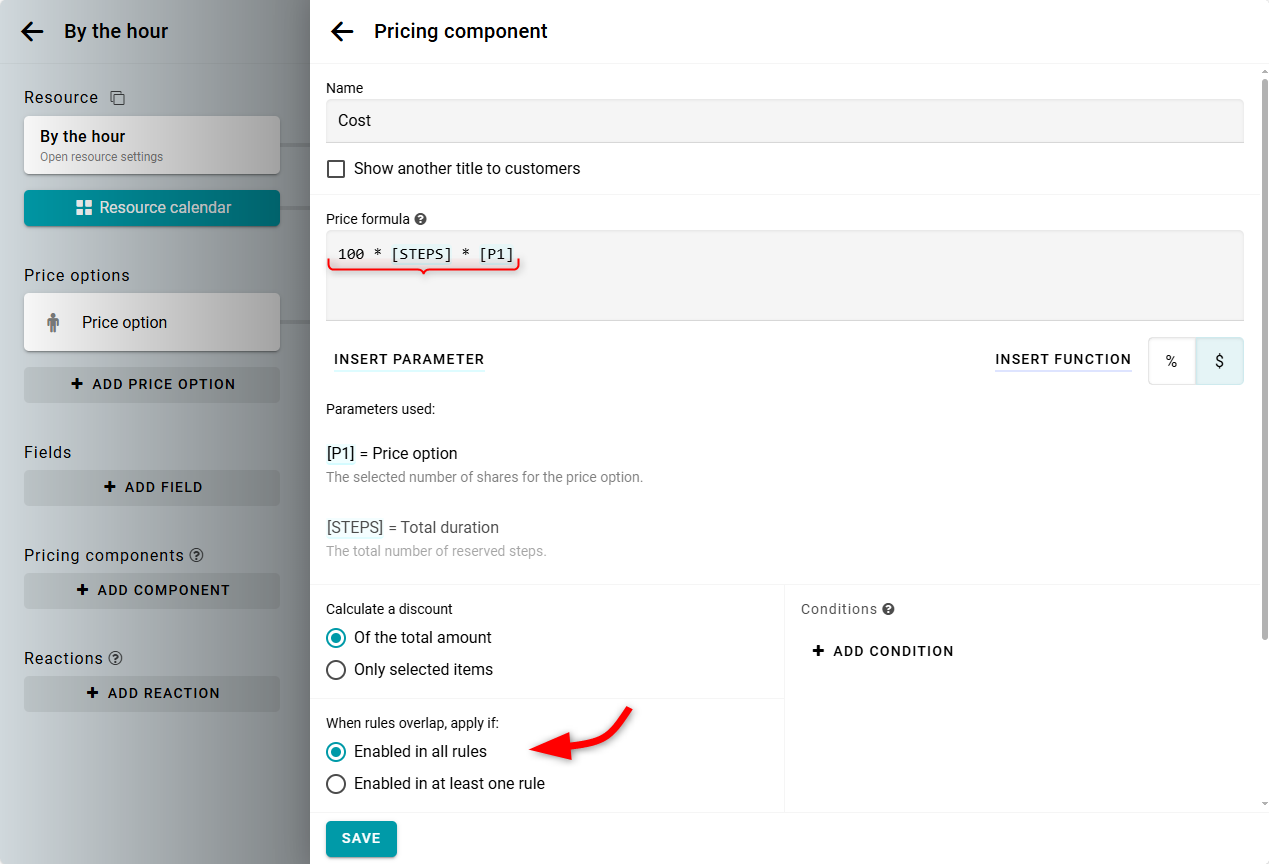Click person icon on Price option card
The image size is (1269, 864).
point(53,323)
